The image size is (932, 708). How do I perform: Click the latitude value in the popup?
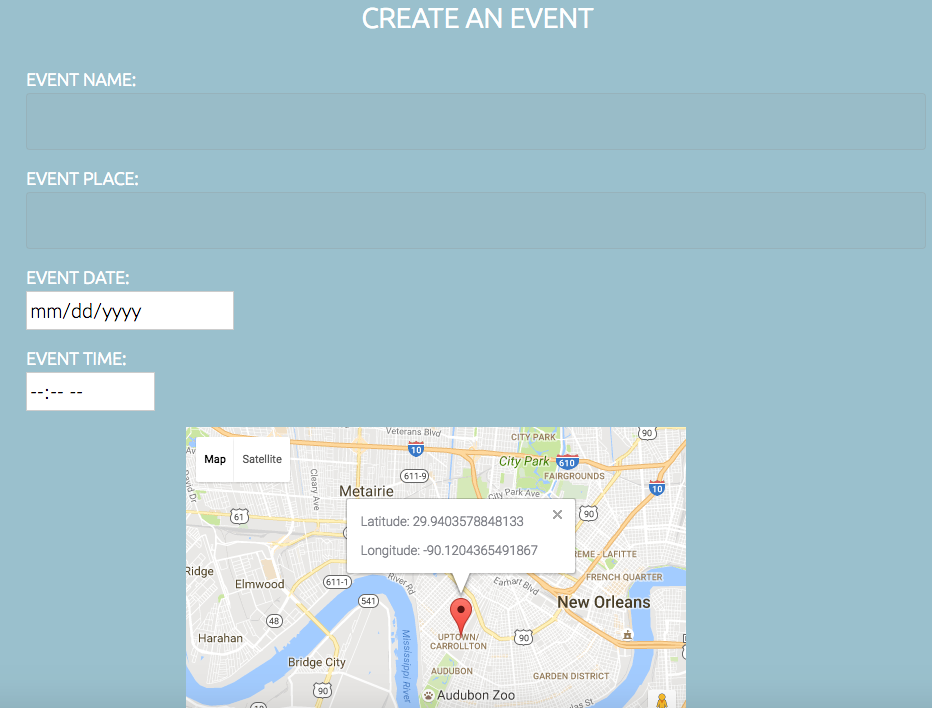(x=442, y=522)
